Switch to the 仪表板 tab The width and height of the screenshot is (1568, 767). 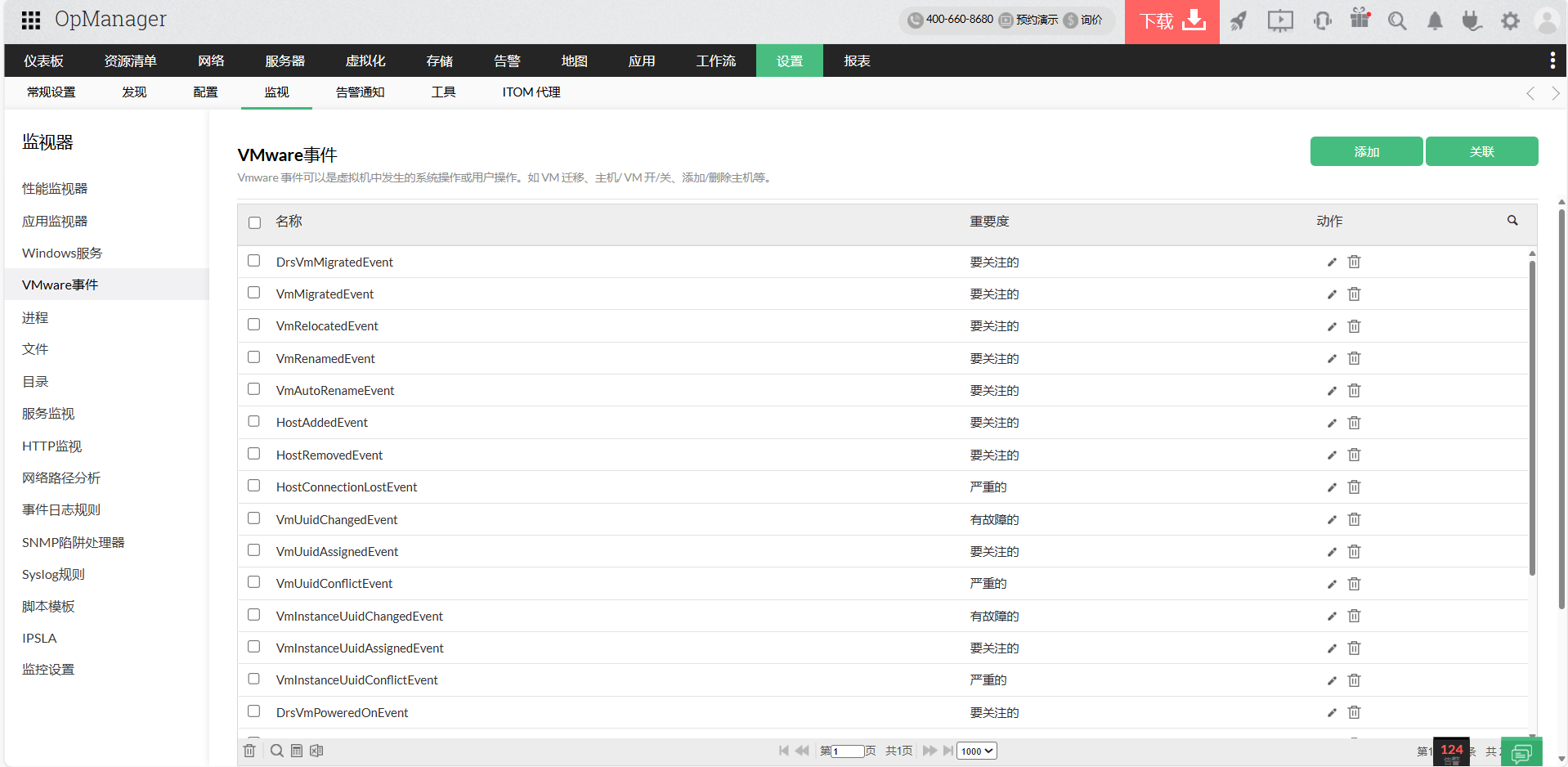click(x=43, y=61)
